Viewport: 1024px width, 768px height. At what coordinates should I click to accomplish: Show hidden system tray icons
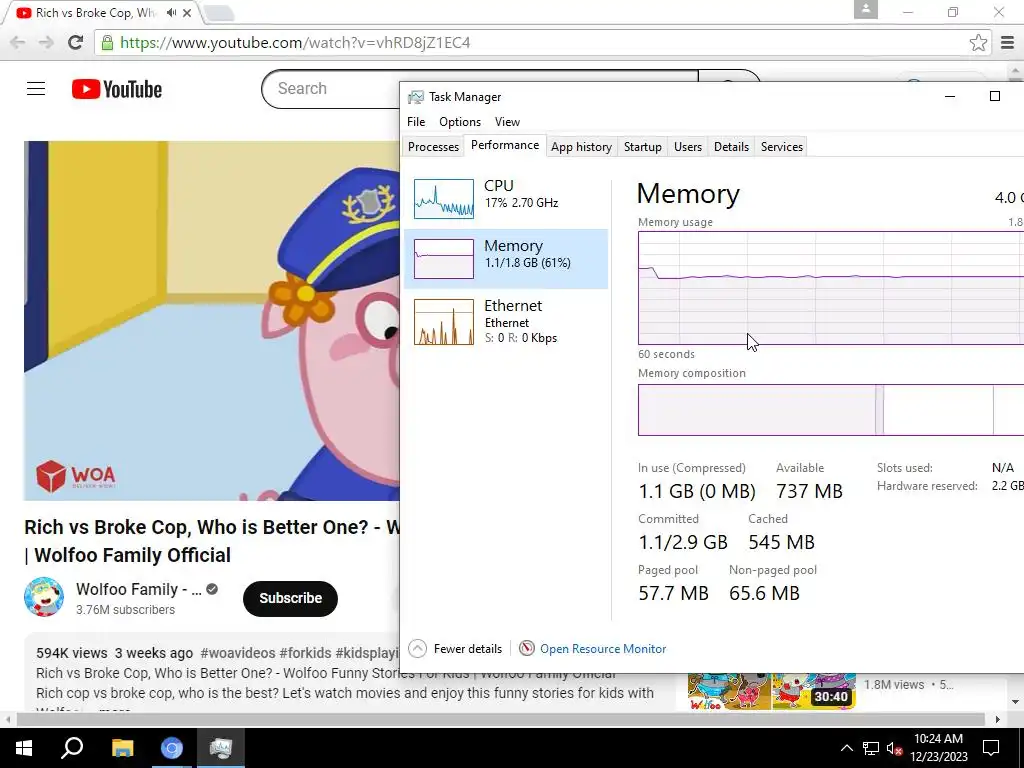point(846,748)
